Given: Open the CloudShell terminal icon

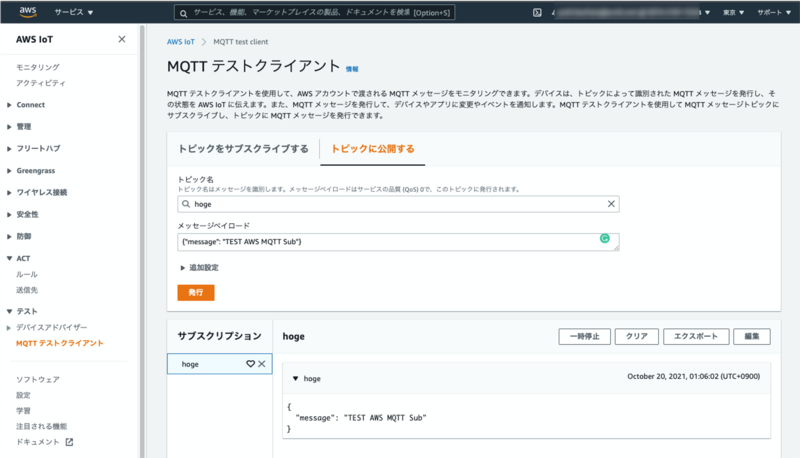Looking at the screenshot, I should pos(537,12).
